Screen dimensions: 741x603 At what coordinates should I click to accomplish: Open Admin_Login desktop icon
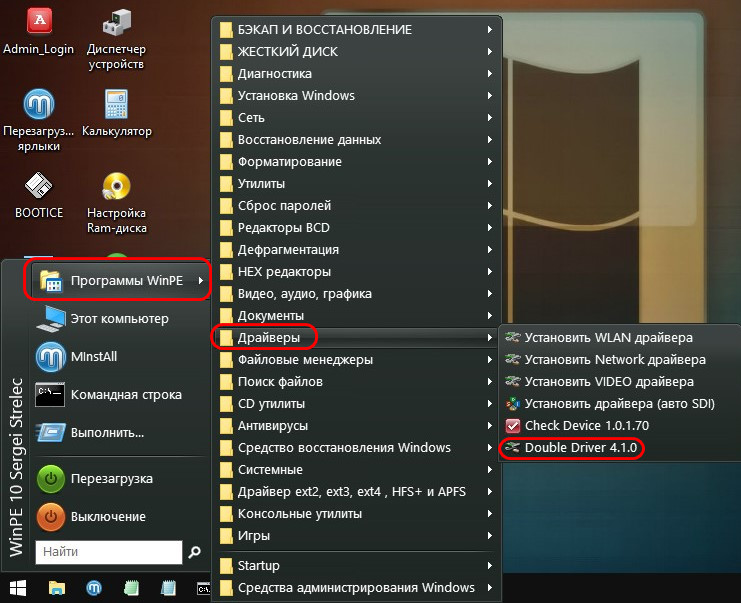point(39,31)
